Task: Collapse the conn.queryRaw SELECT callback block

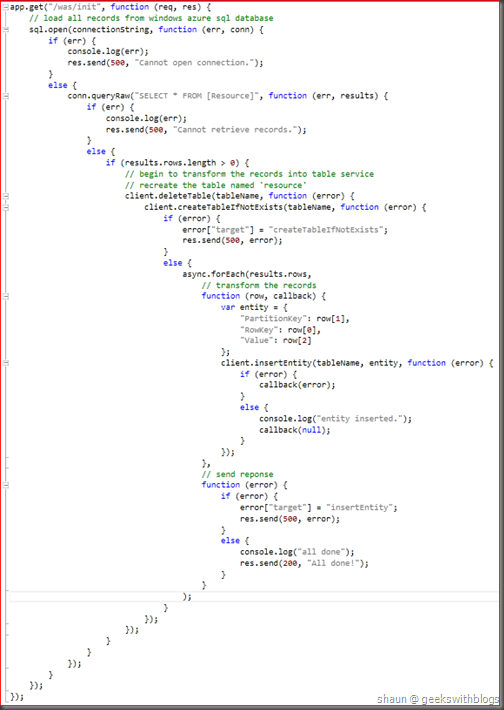Action: [x=6, y=96]
